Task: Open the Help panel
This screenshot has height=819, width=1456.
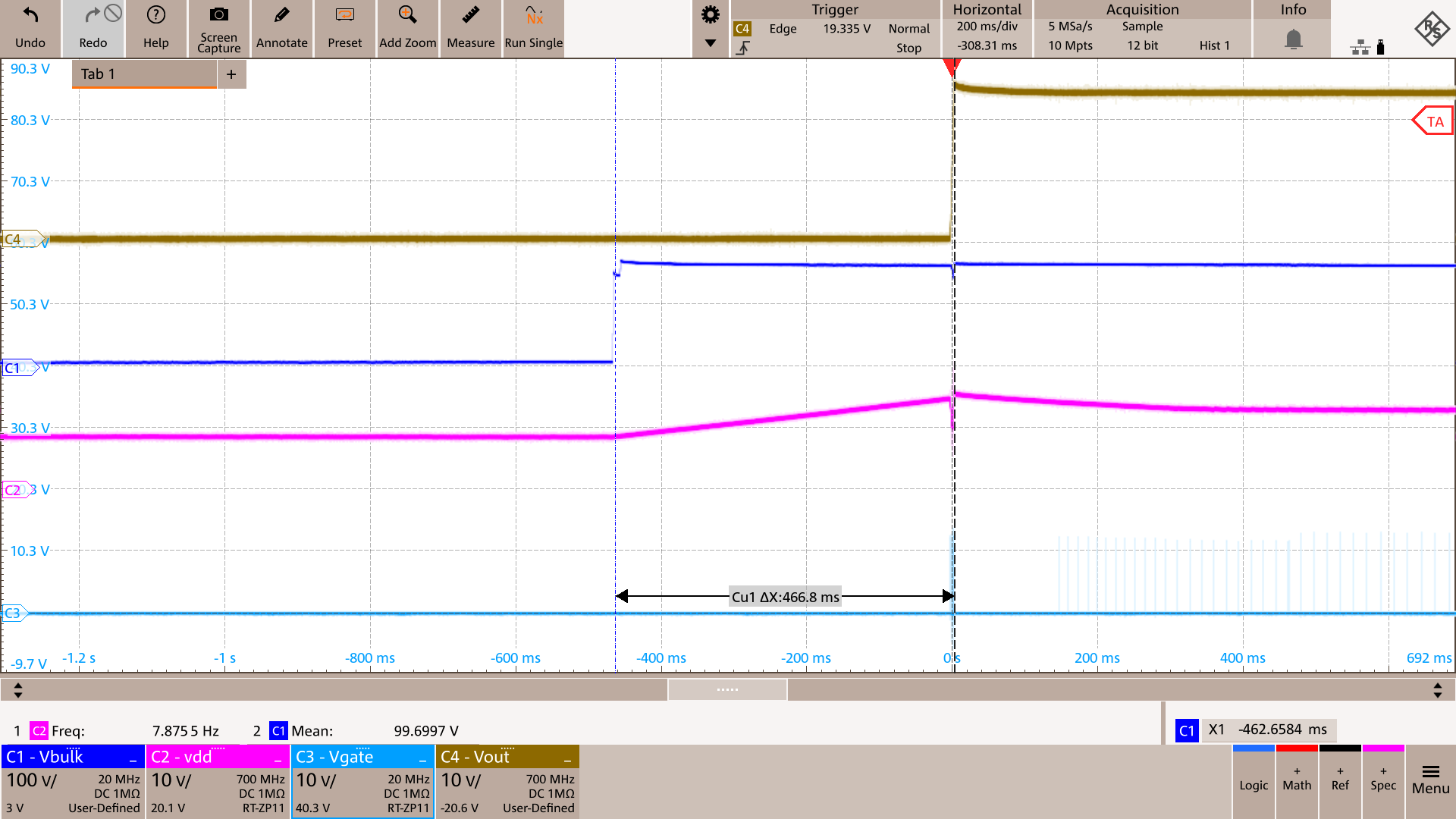Action: point(155,28)
